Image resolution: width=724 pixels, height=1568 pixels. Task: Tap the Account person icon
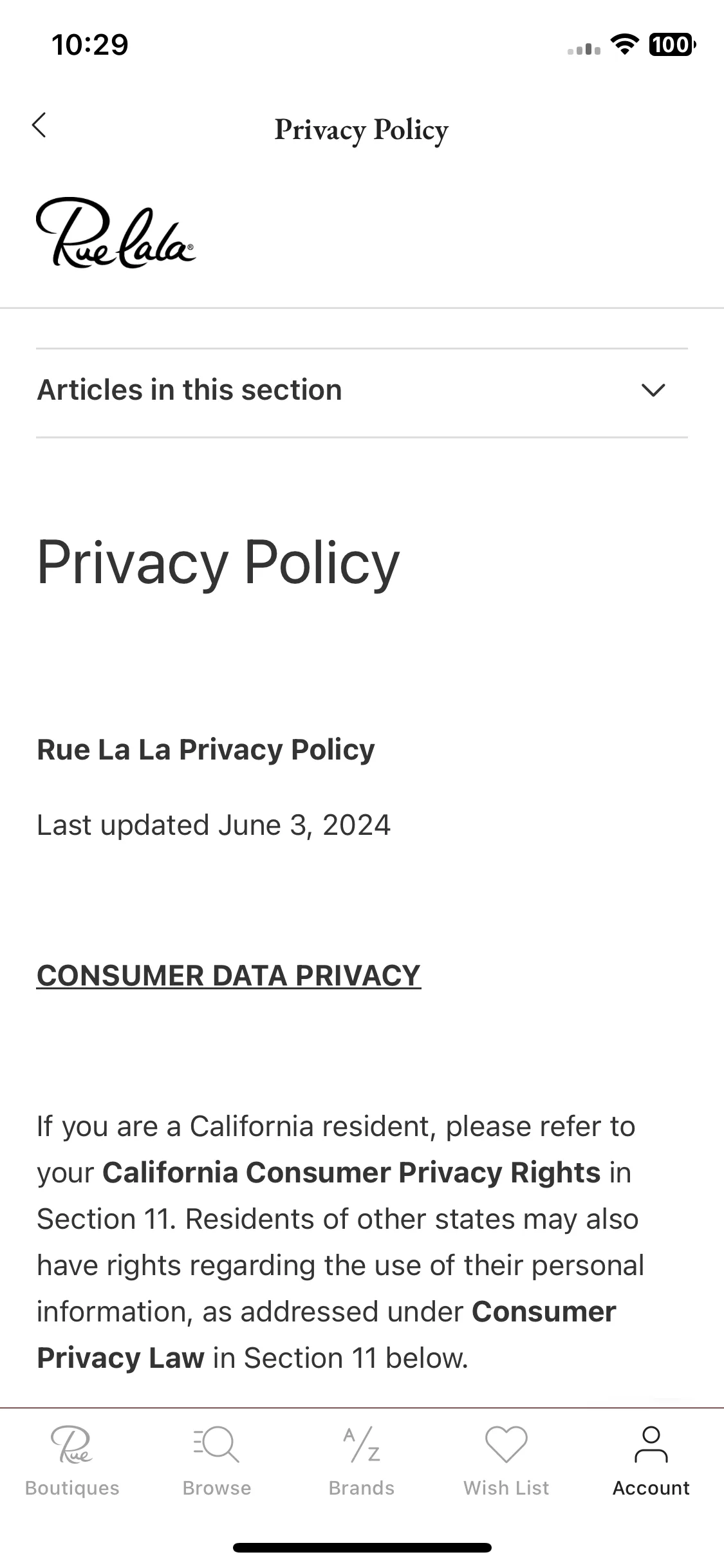pos(651,1444)
